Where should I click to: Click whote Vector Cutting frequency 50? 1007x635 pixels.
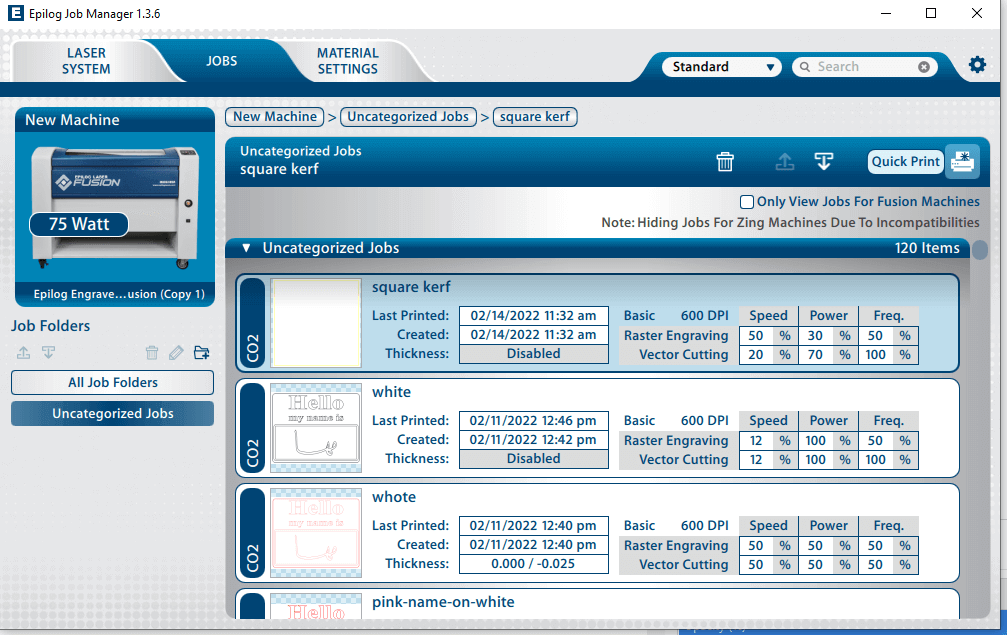(875, 564)
